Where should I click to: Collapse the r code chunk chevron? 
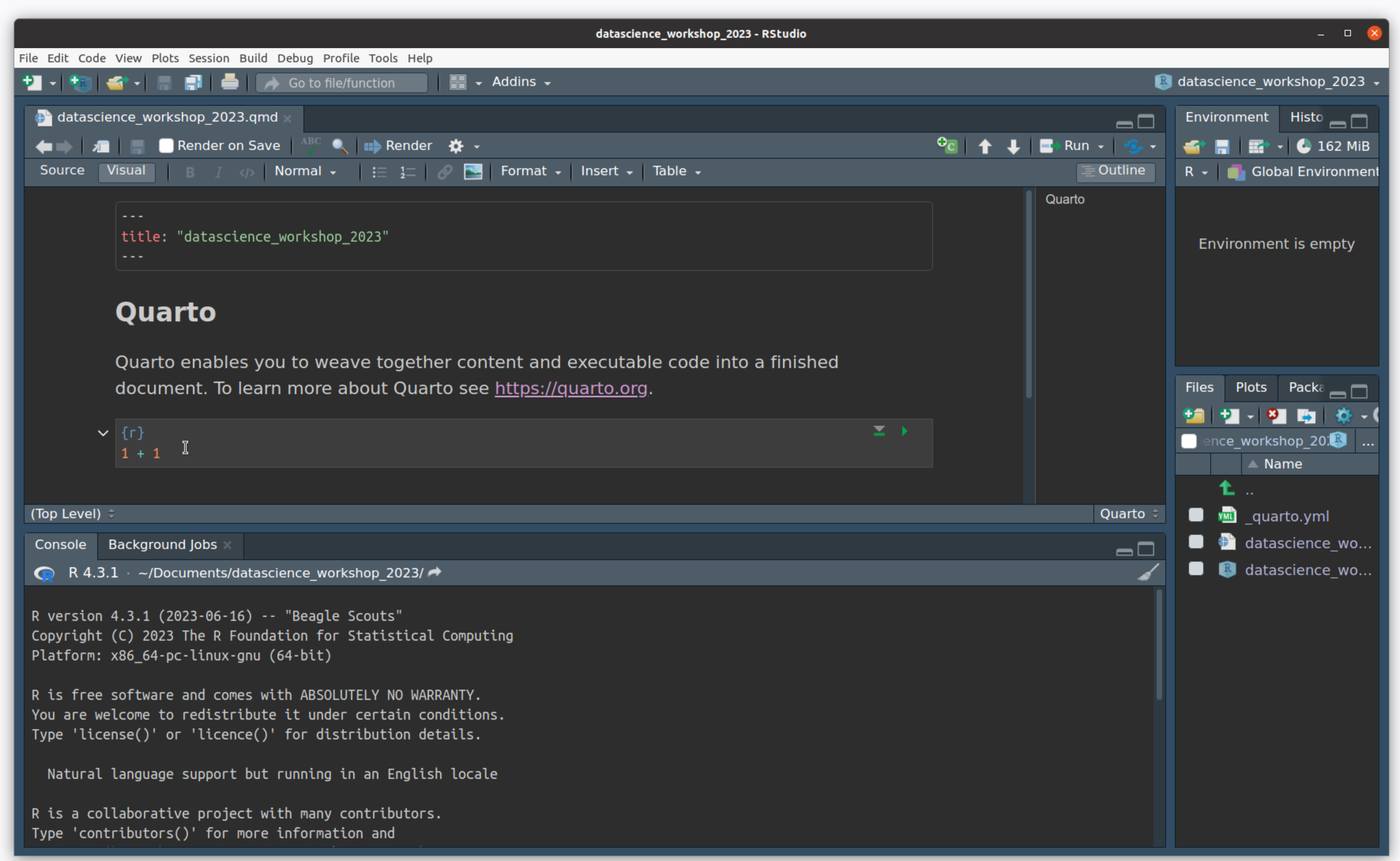[x=103, y=433]
